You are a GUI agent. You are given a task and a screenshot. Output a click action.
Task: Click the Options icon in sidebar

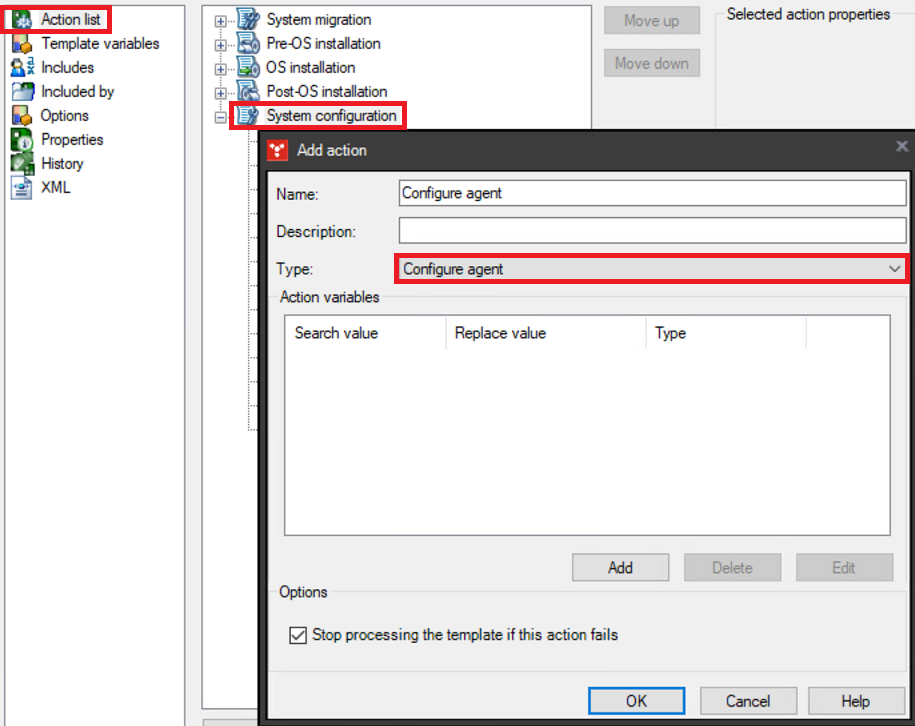20,115
